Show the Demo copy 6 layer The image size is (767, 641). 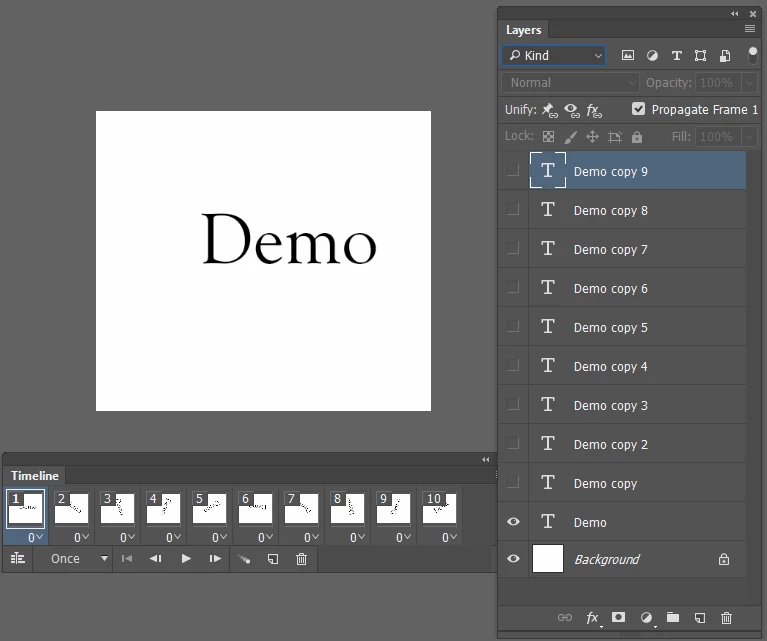513,287
